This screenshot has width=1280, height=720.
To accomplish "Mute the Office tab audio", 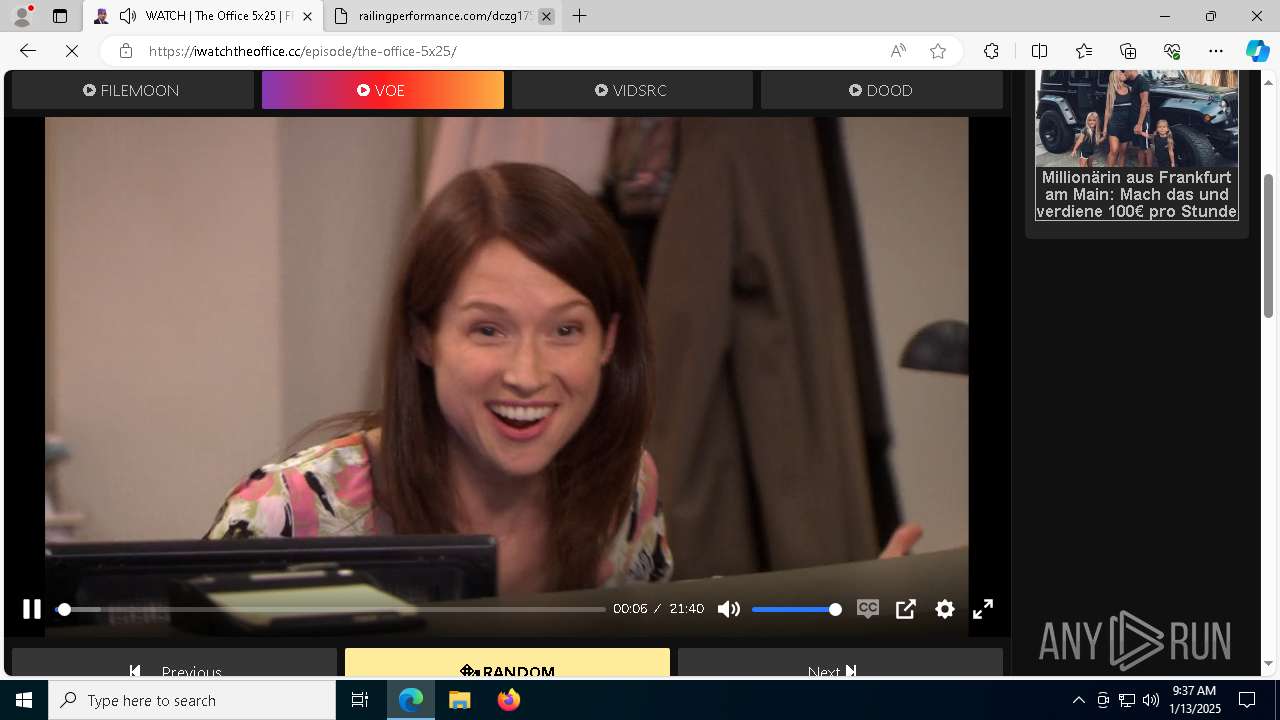I will (x=128, y=16).
